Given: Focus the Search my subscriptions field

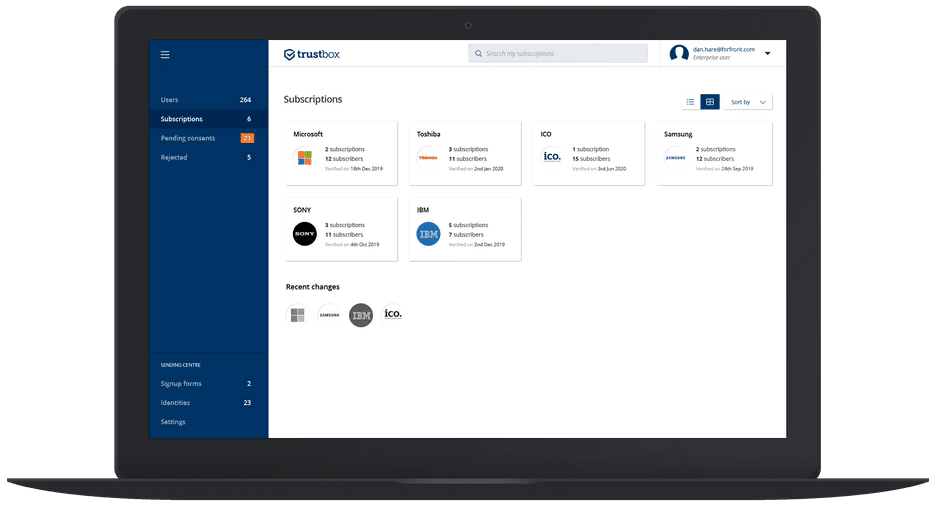Looking at the screenshot, I should click(558, 53).
